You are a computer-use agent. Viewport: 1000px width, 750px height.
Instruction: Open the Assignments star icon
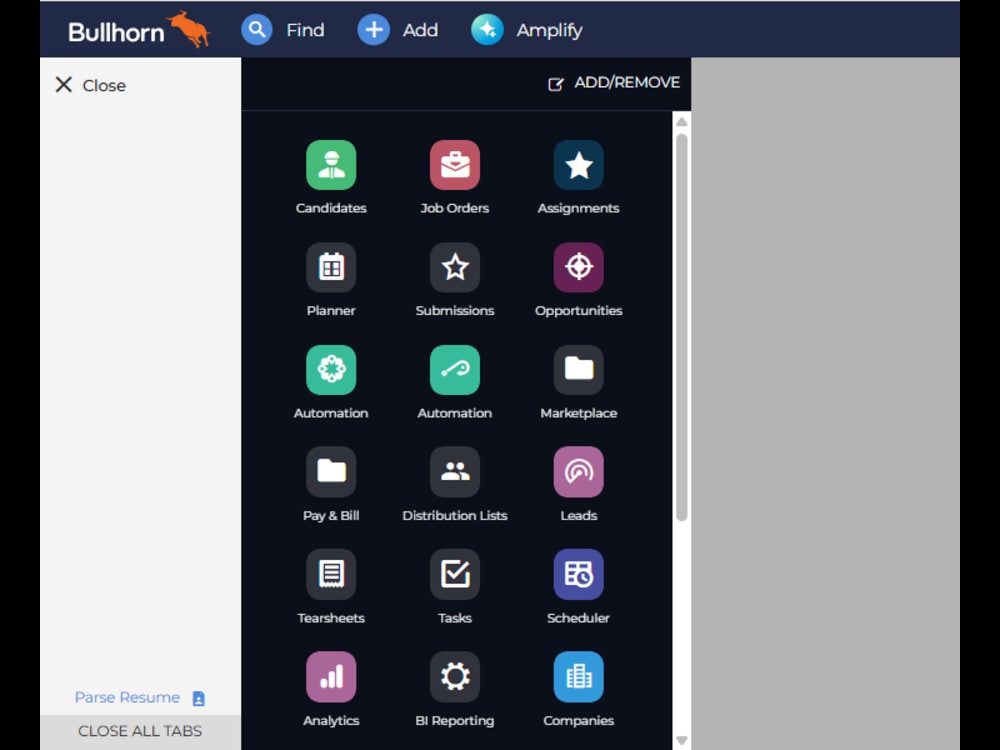pyautogui.click(x=578, y=165)
